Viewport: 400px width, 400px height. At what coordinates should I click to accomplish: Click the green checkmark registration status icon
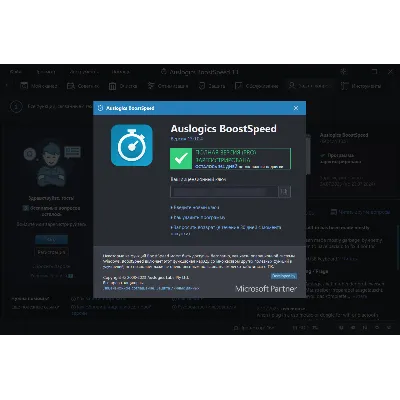(181, 159)
